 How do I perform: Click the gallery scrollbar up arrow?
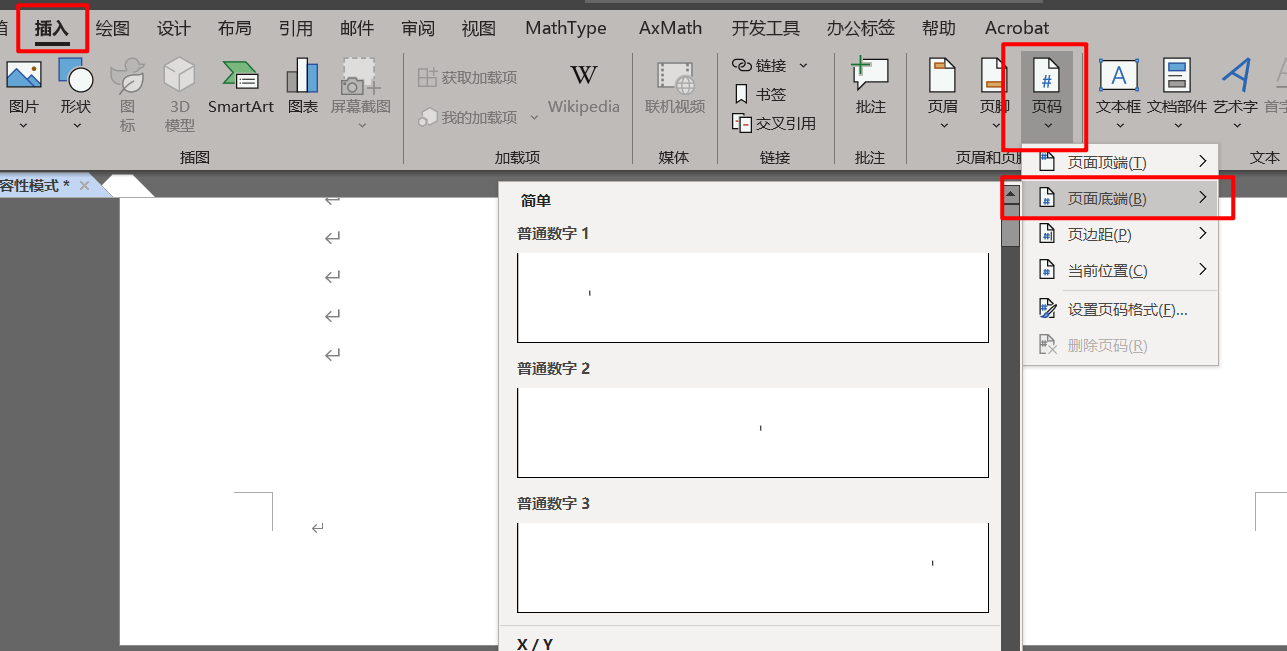1011,195
